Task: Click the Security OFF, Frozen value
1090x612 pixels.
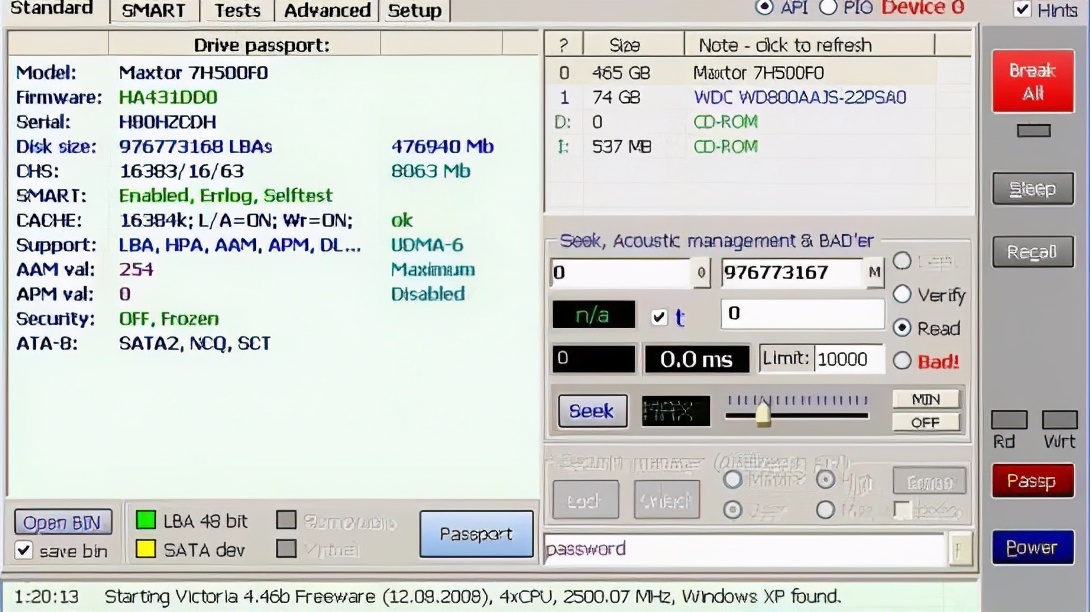Action: click(169, 319)
